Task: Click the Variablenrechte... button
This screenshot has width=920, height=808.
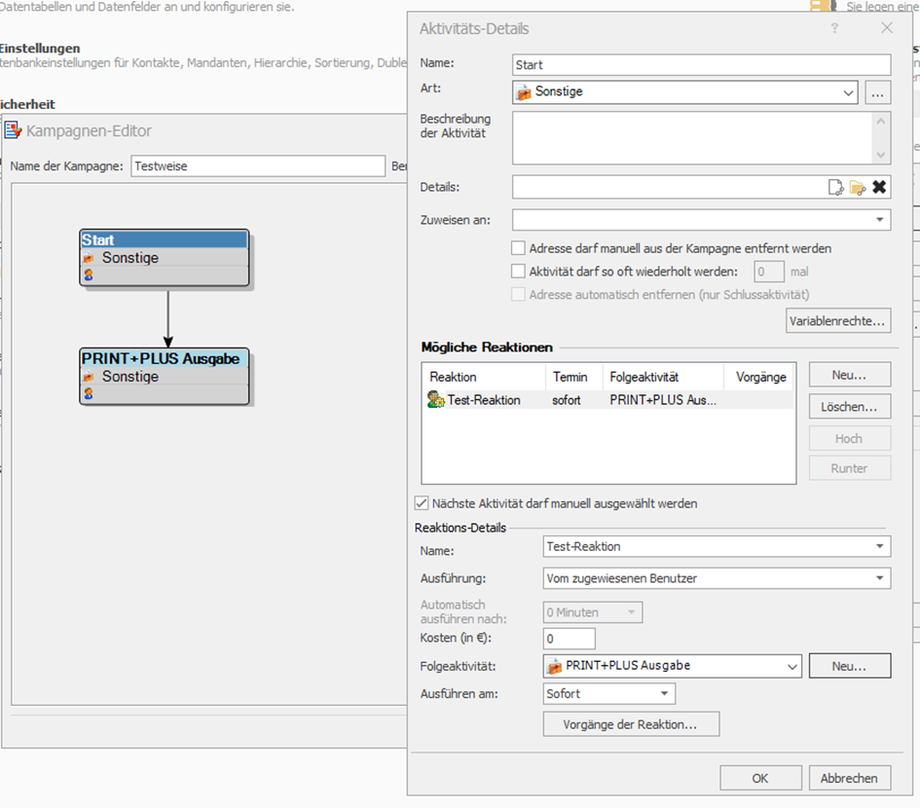Action: pyautogui.click(x=838, y=321)
